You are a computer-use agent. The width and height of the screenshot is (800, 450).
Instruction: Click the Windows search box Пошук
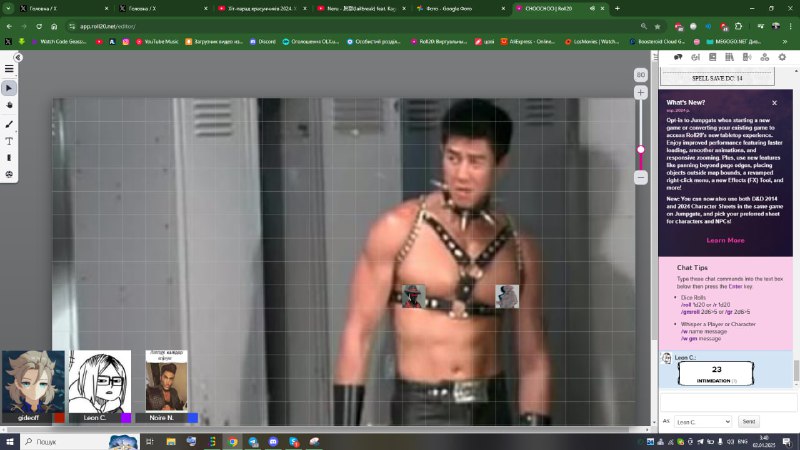point(80,441)
